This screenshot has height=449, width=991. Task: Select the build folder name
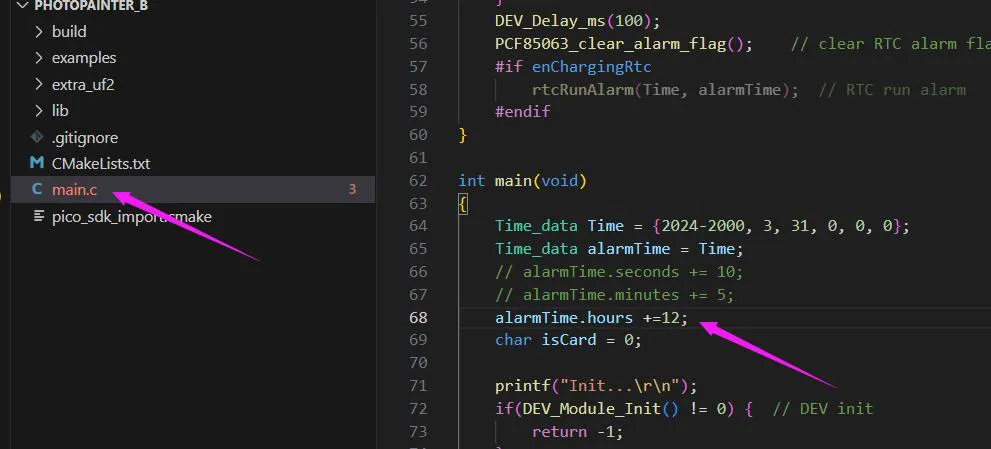point(69,32)
